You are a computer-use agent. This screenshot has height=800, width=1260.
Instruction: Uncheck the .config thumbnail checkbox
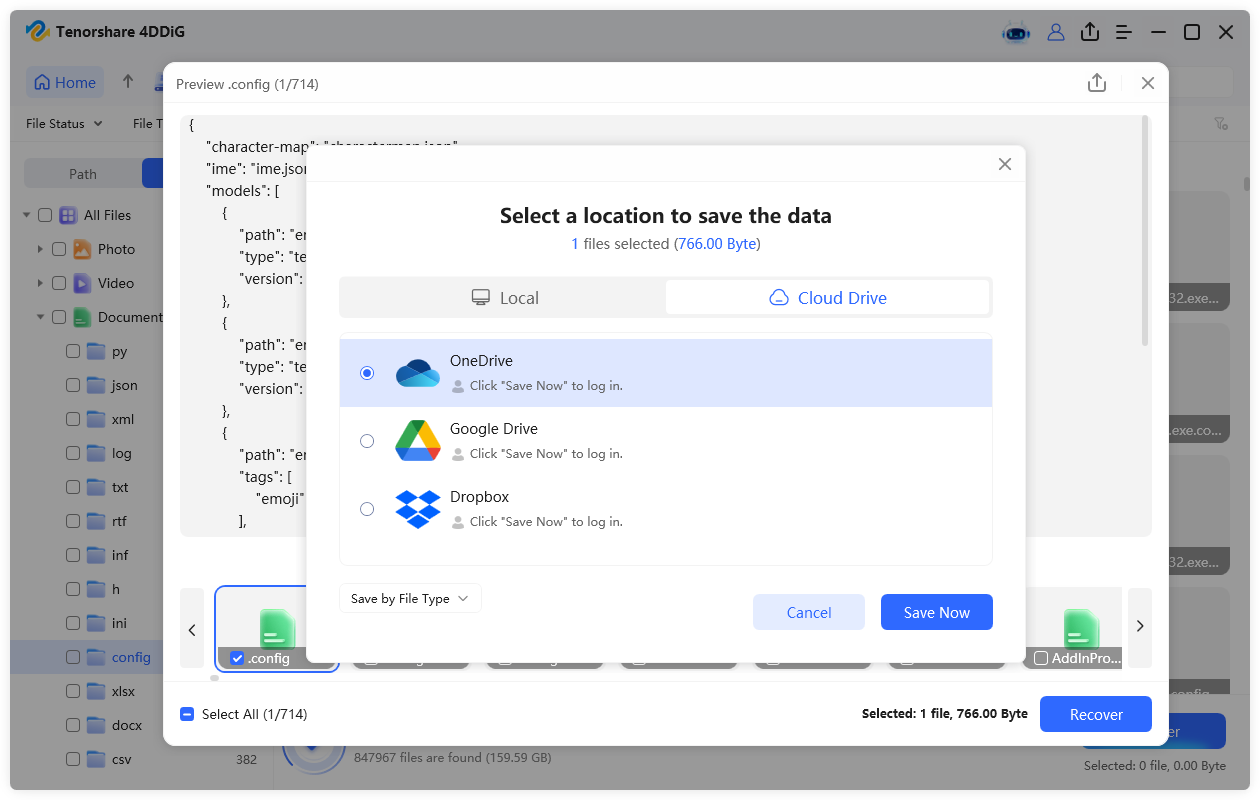click(237, 658)
